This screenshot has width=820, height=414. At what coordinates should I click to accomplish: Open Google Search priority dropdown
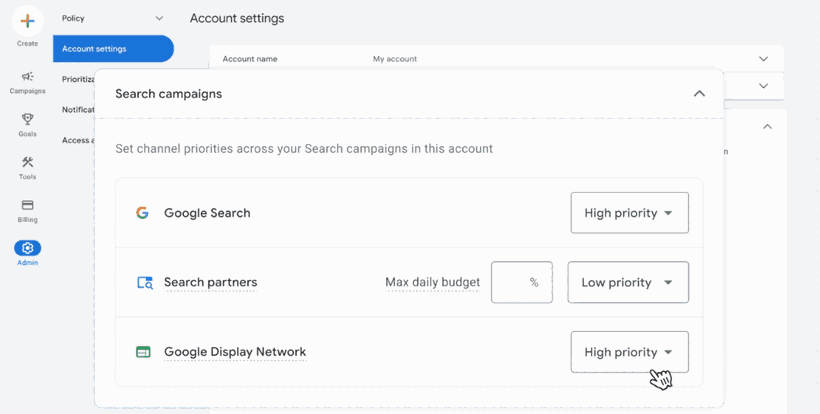click(x=630, y=213)
